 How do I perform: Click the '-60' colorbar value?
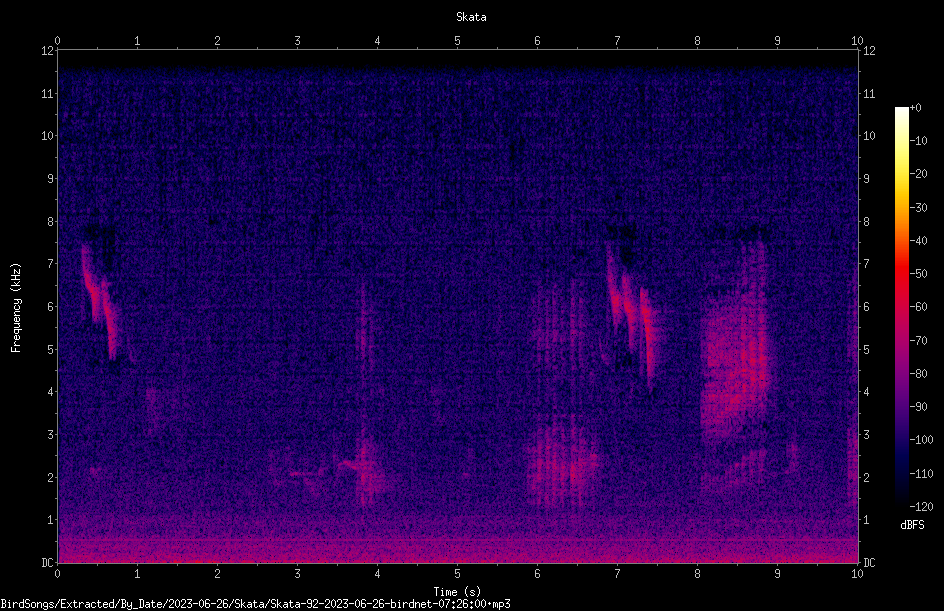point(918,307)
